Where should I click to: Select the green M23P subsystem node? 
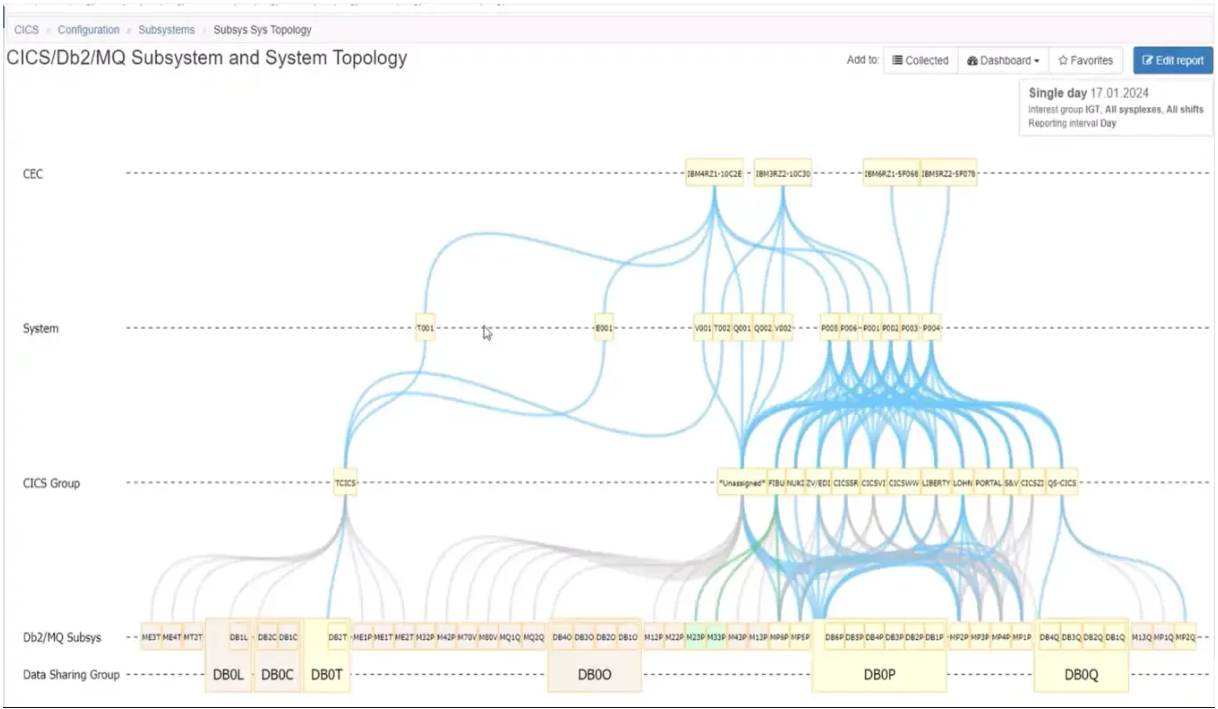pyautogui.click(x=696, y=637)
